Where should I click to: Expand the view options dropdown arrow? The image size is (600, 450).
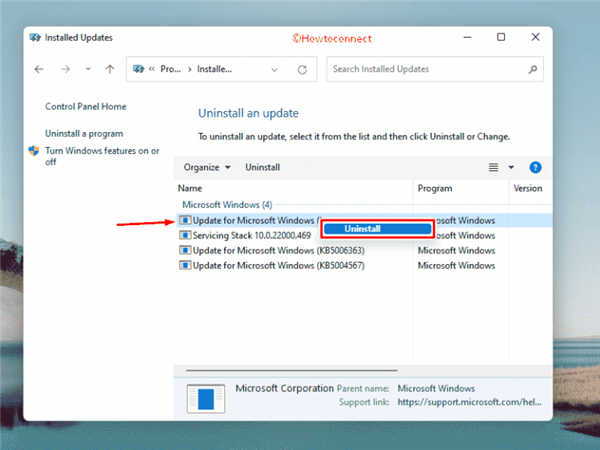511,167
